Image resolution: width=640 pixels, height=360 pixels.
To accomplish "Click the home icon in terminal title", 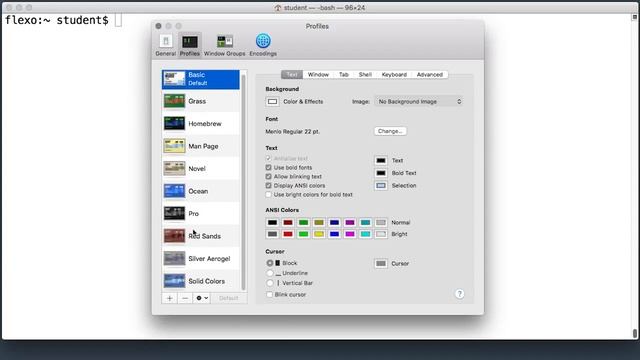I will (x=278, y=8).
